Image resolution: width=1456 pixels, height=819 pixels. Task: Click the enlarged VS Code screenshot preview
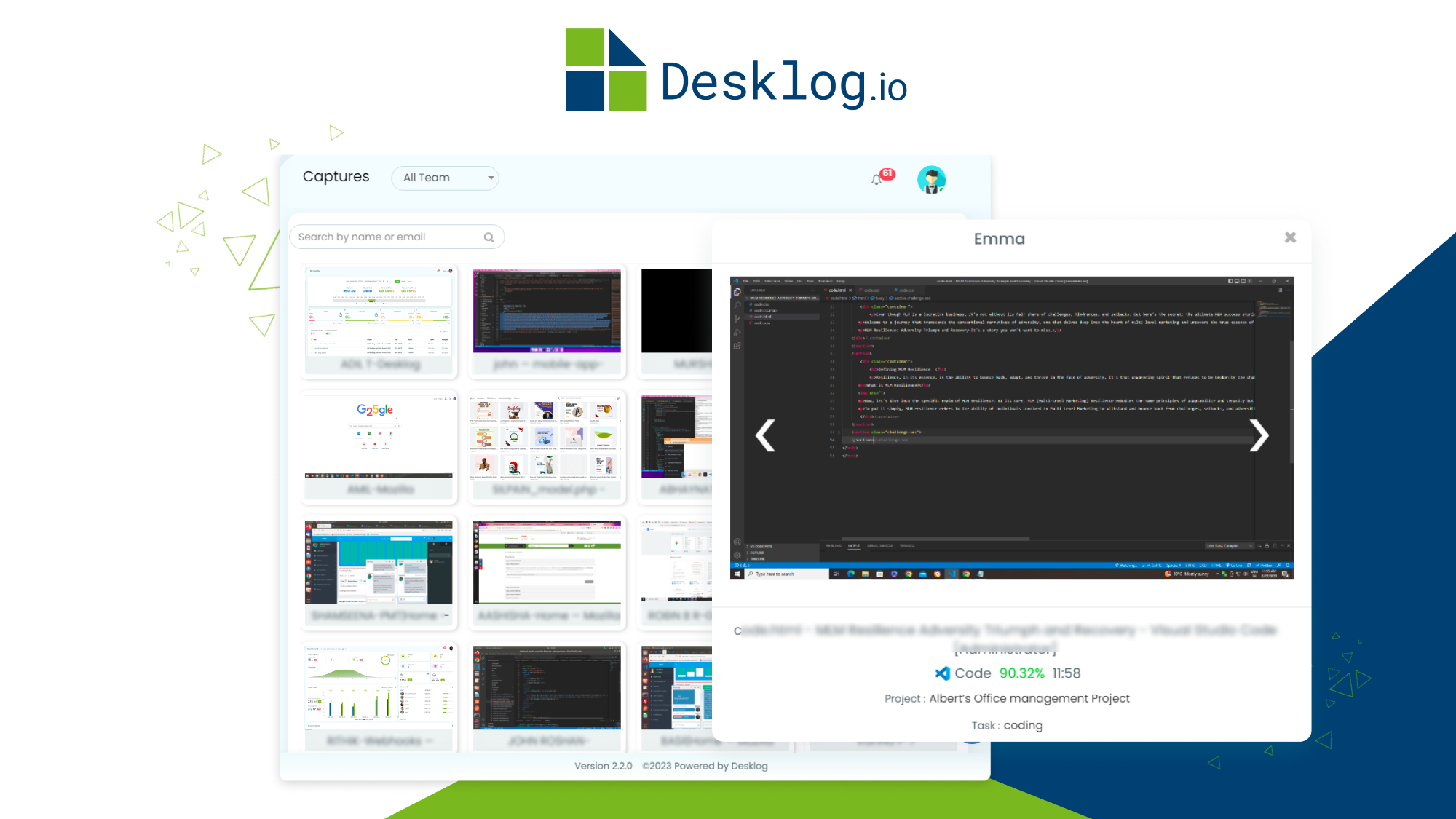point(1012,428)
